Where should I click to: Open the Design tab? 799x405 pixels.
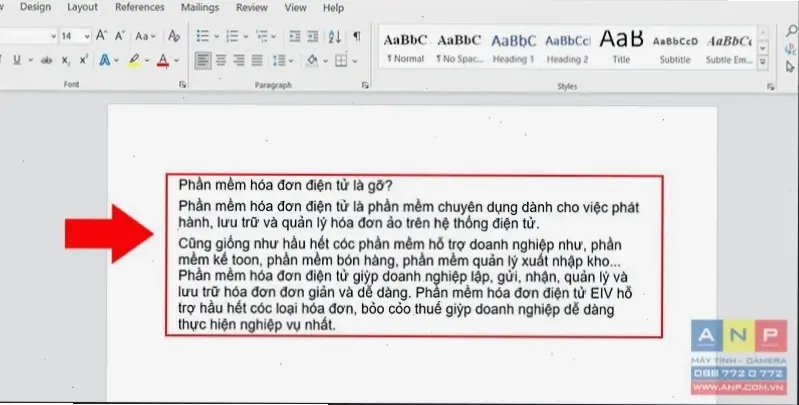[35, 7]
